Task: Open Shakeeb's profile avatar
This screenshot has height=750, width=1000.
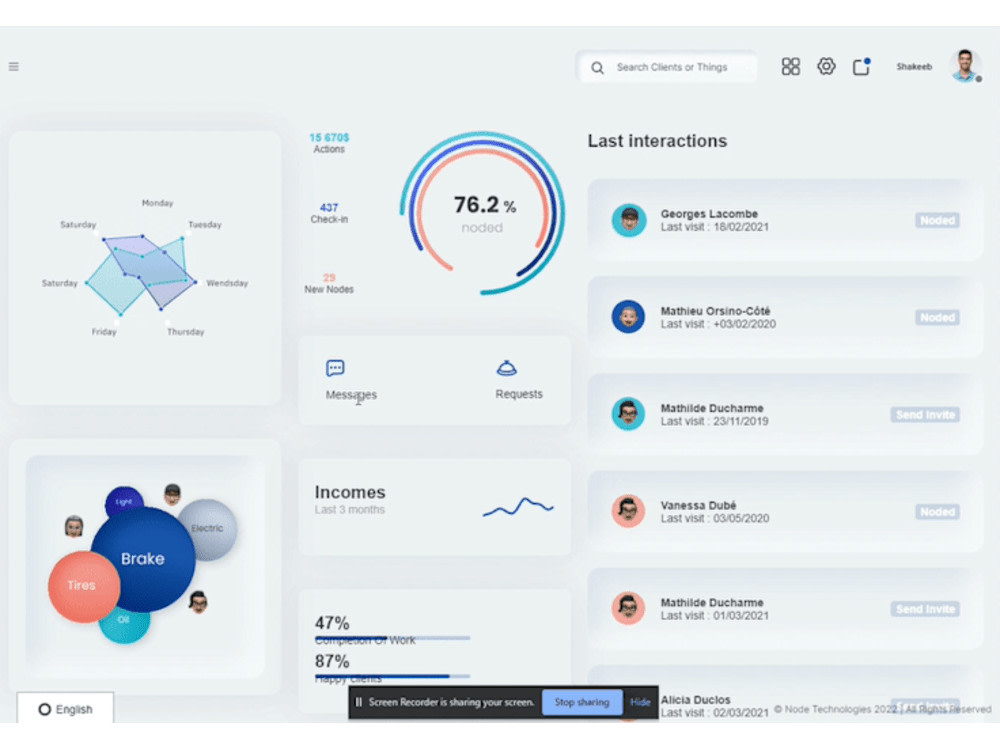Action: point(965,66)
